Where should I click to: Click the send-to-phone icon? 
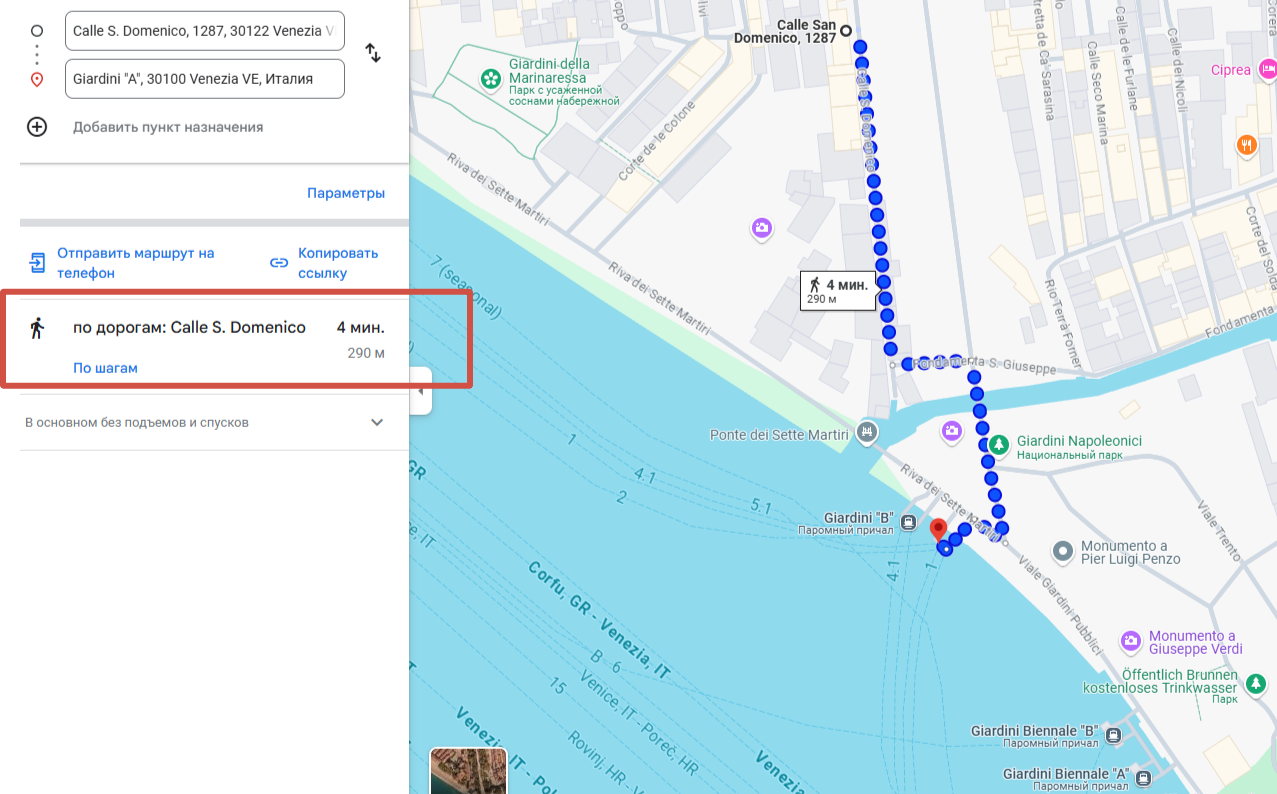pos(37,263)
